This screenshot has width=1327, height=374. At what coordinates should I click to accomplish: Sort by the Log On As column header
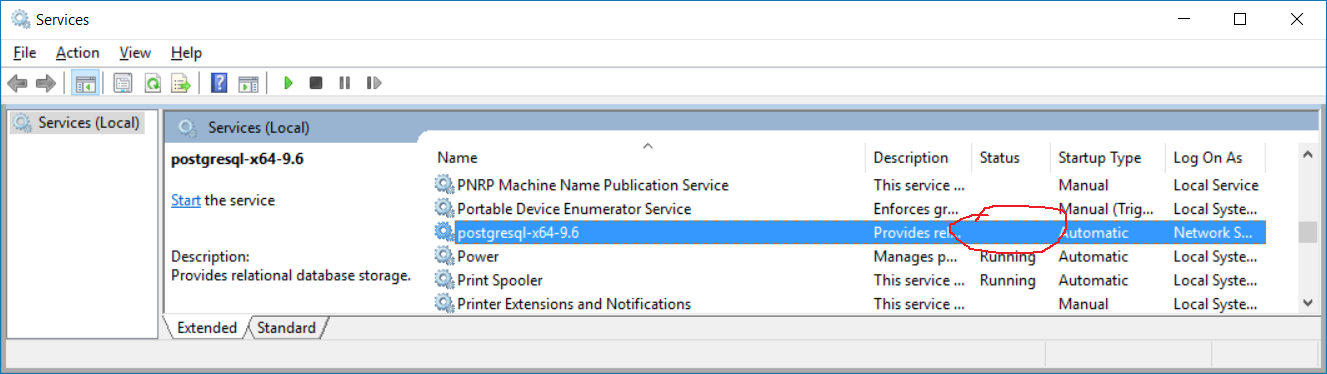1215,157
